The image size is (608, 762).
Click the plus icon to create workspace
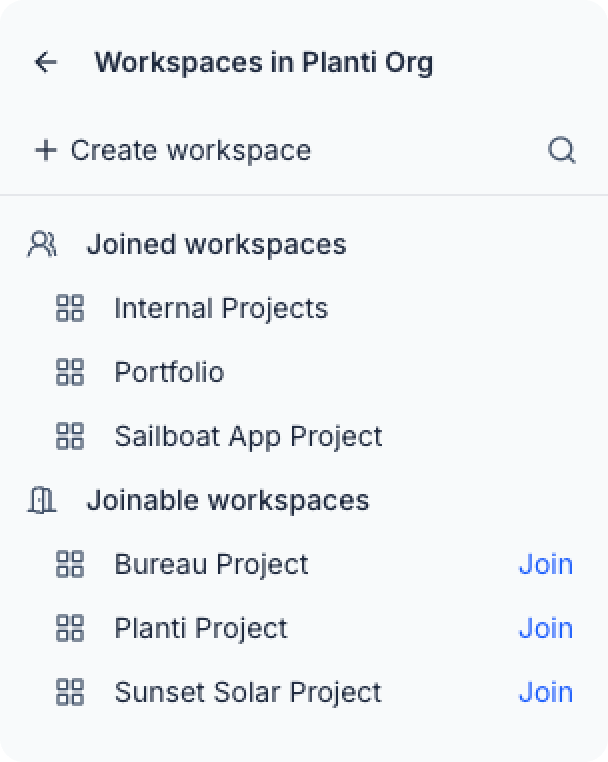click(x=45, y=151)
